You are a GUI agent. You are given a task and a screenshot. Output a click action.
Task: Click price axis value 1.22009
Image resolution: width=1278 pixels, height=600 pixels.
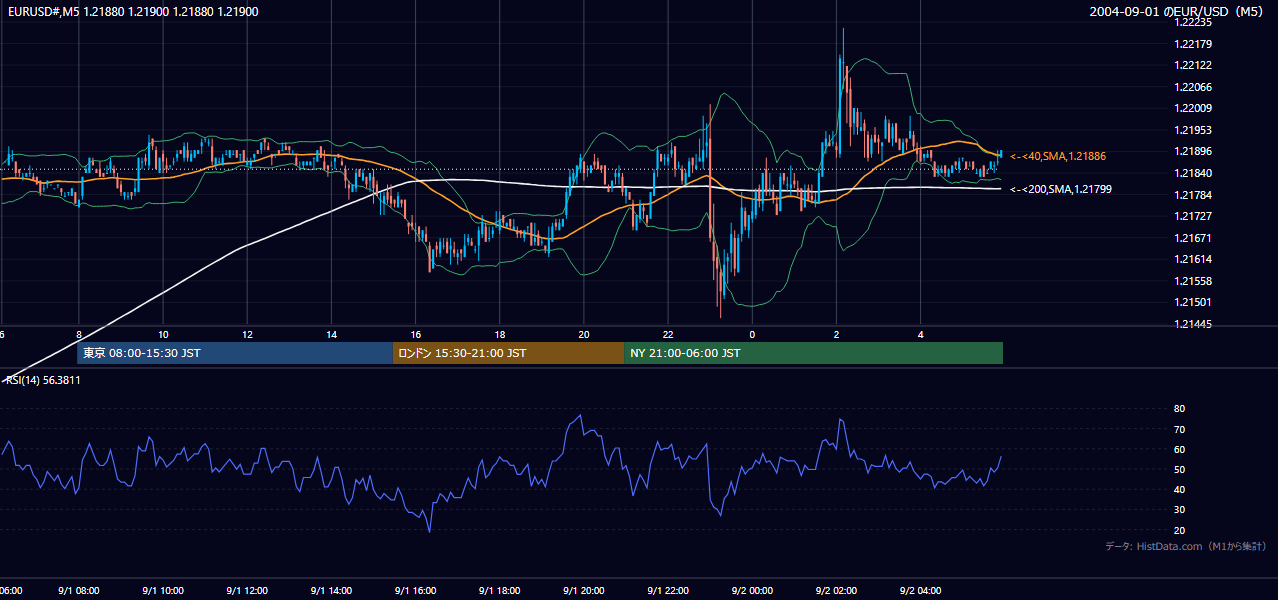click(1193, 108)
